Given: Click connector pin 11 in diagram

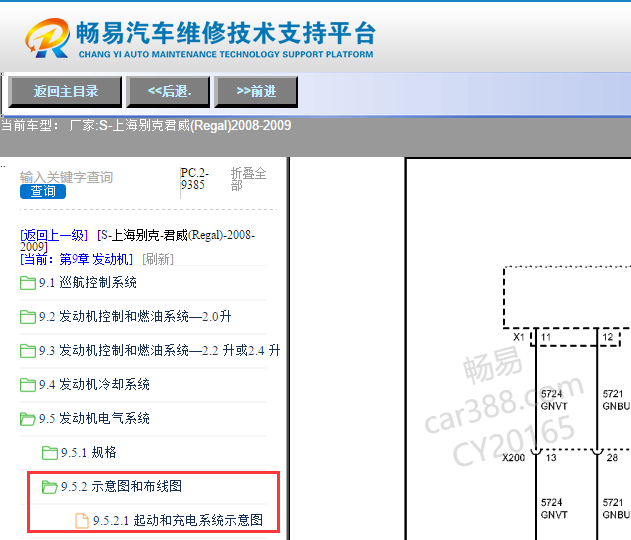Looking at the screenshot, I should [x=546, y=337].
